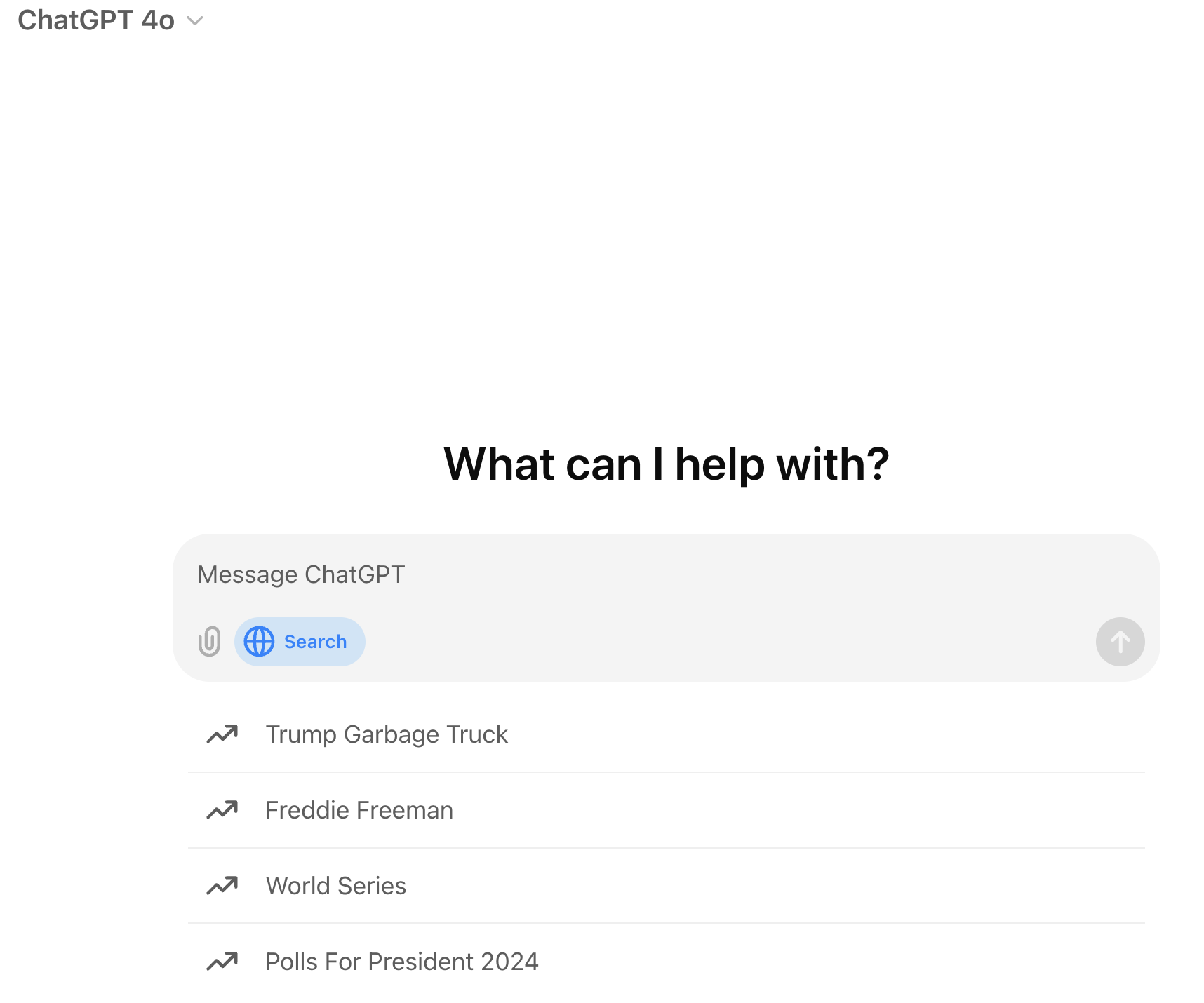Select the Freddie Freeman trending suggestion

coord(666,810)
